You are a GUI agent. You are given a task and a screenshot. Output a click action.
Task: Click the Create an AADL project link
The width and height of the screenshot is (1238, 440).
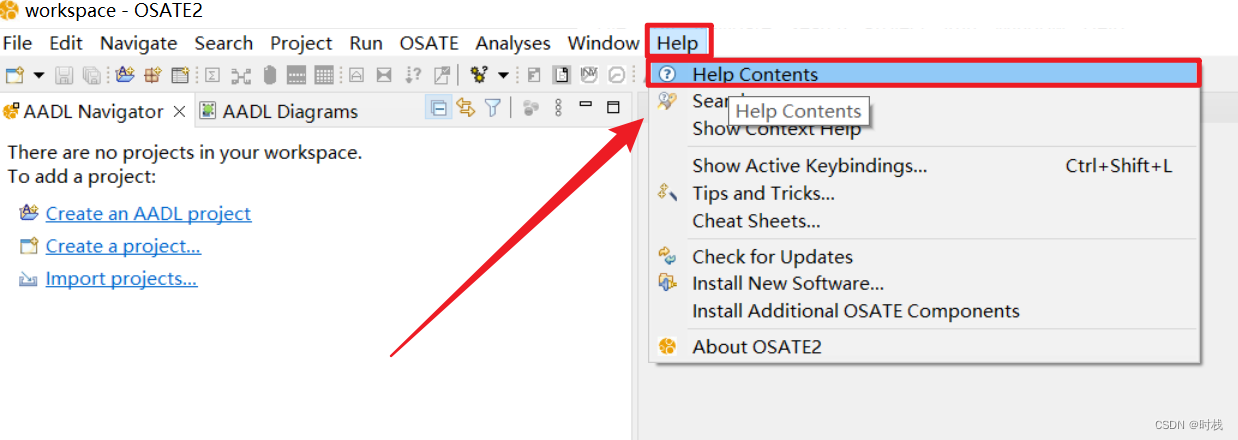tap(148, 213)
